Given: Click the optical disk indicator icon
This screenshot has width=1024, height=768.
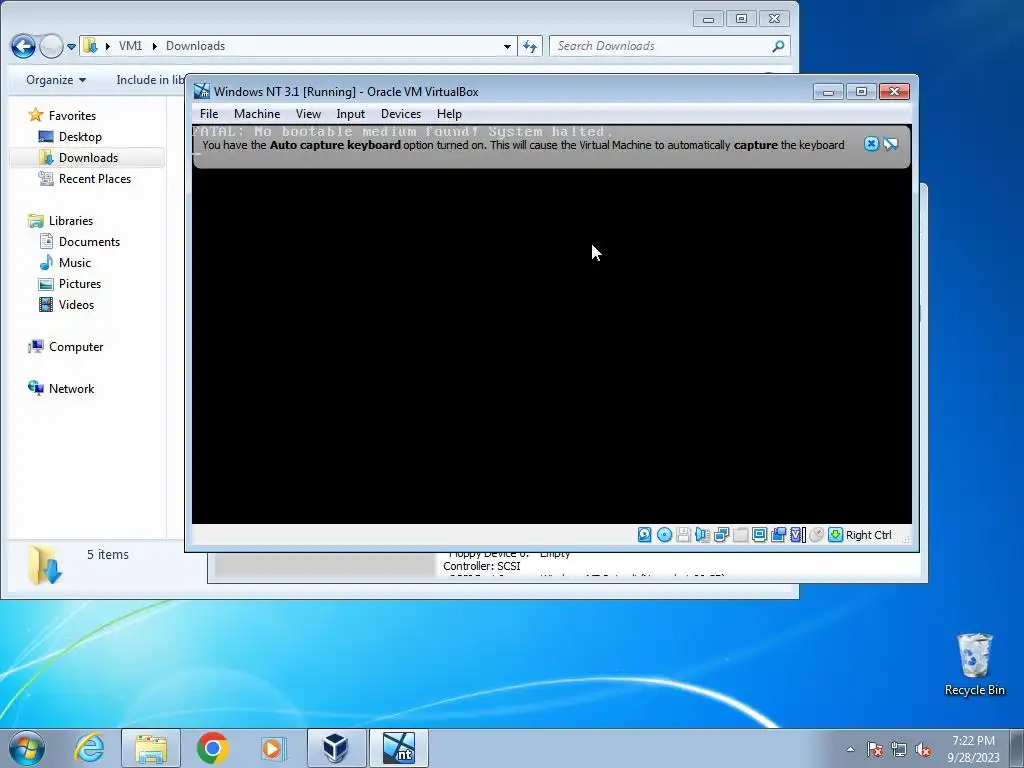Looking at the screenshot, I should pyautogui.click(x=664, y=535).
